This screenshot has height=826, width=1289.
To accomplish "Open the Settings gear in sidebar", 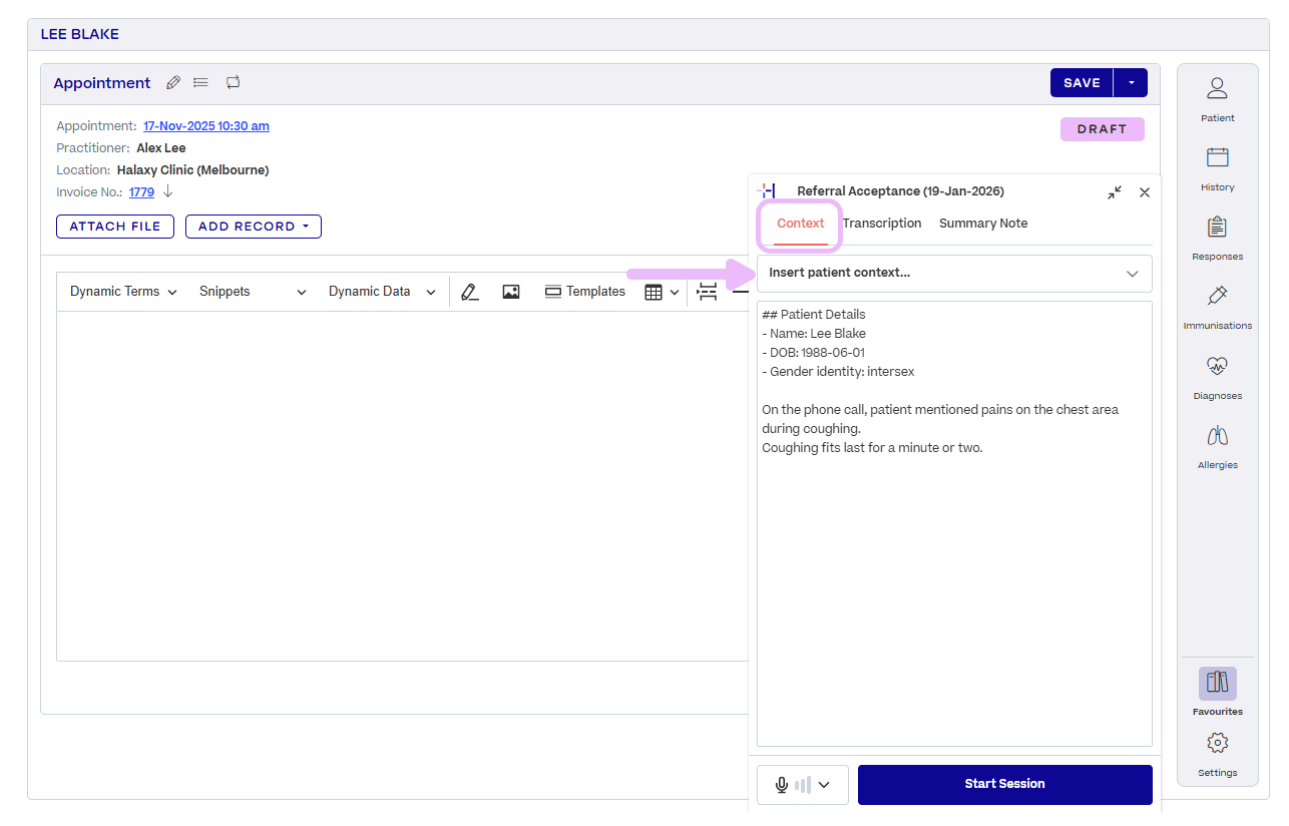I will click(x=1217, y=743).
